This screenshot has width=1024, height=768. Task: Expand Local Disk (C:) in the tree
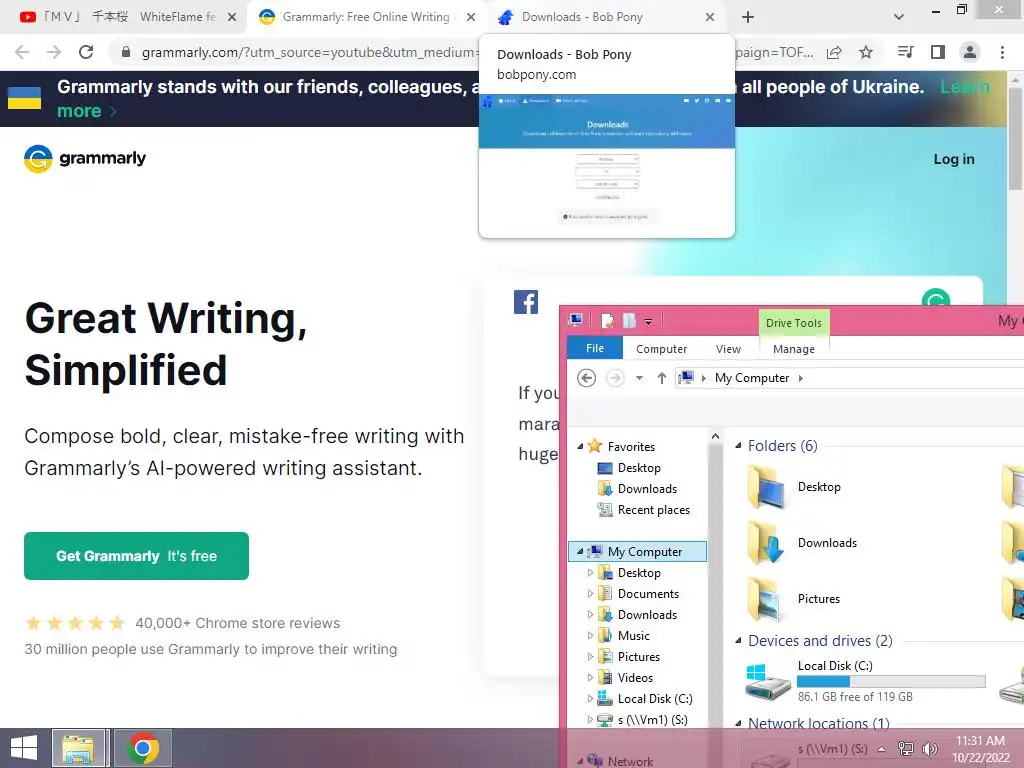590,699
